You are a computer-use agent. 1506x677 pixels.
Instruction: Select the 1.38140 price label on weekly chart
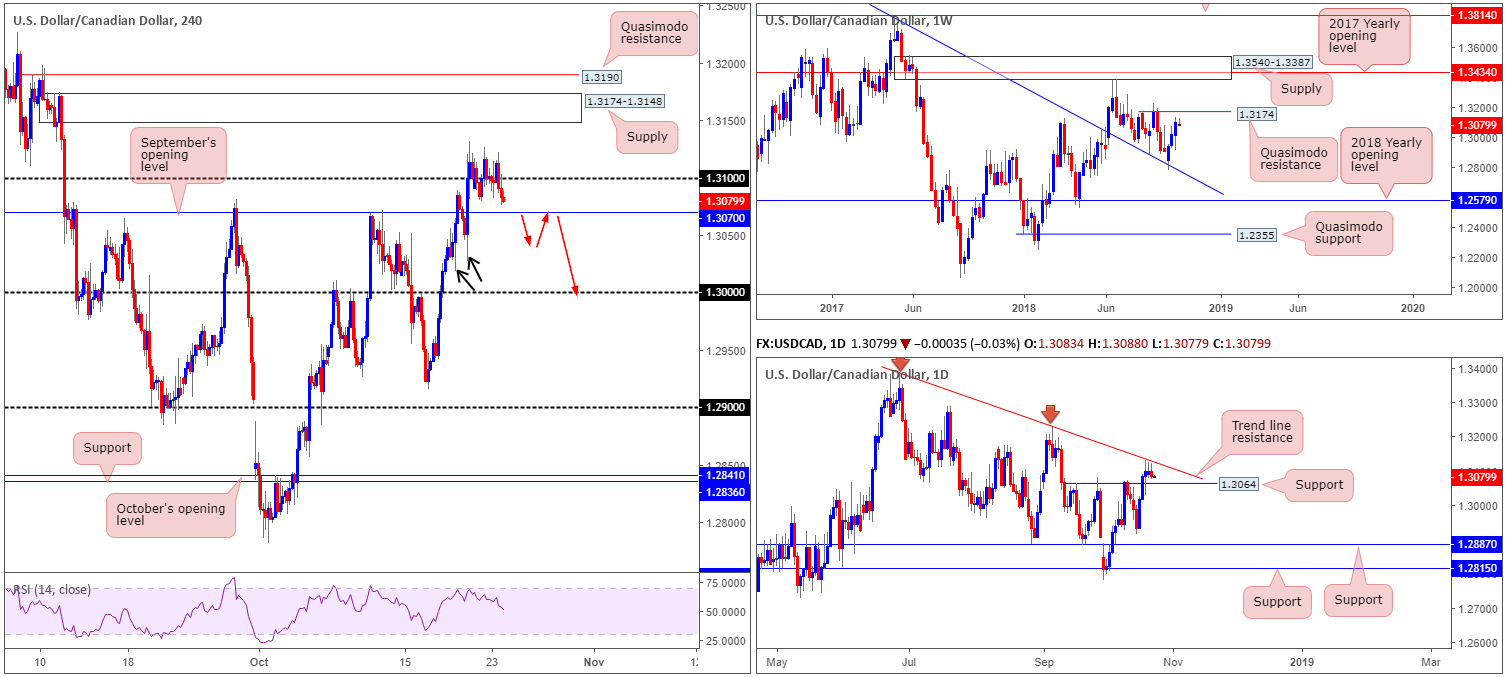(x=1476, y=17)
